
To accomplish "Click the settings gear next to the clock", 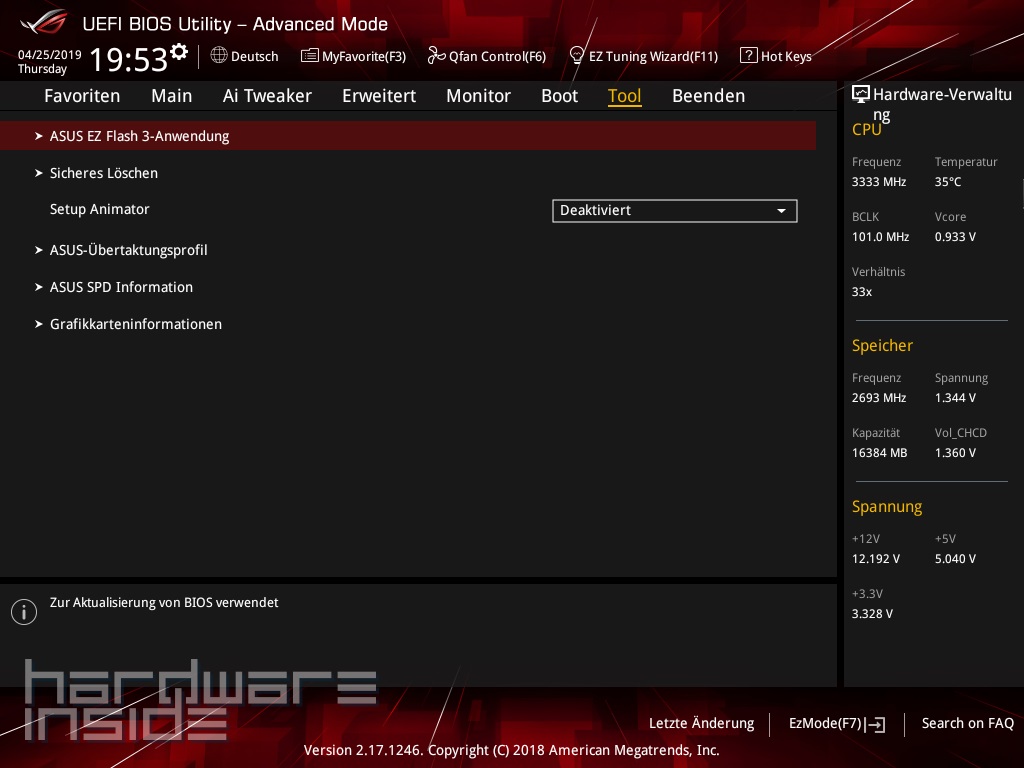I will coord(179,52).
